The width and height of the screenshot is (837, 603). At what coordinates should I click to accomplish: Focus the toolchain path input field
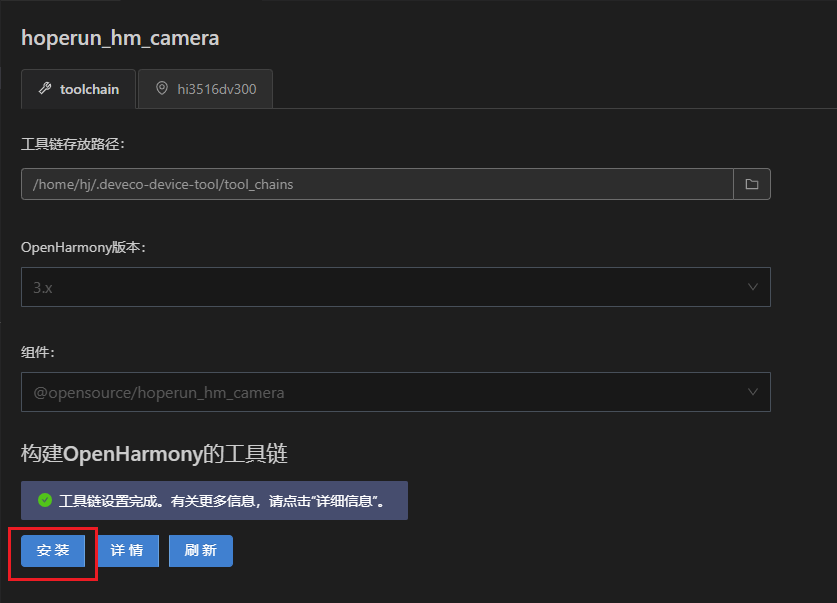[377, 184]
